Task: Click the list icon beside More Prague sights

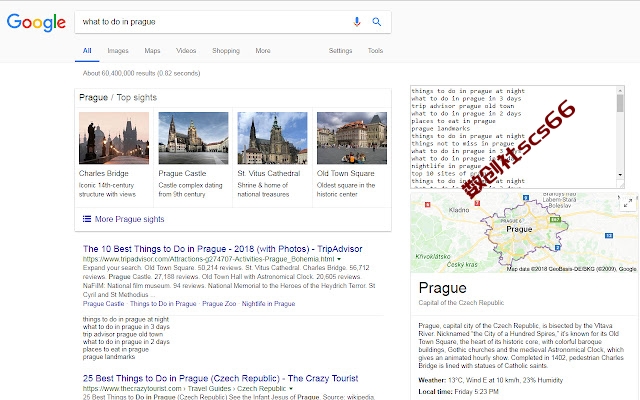Action: [x=87, y=219]
